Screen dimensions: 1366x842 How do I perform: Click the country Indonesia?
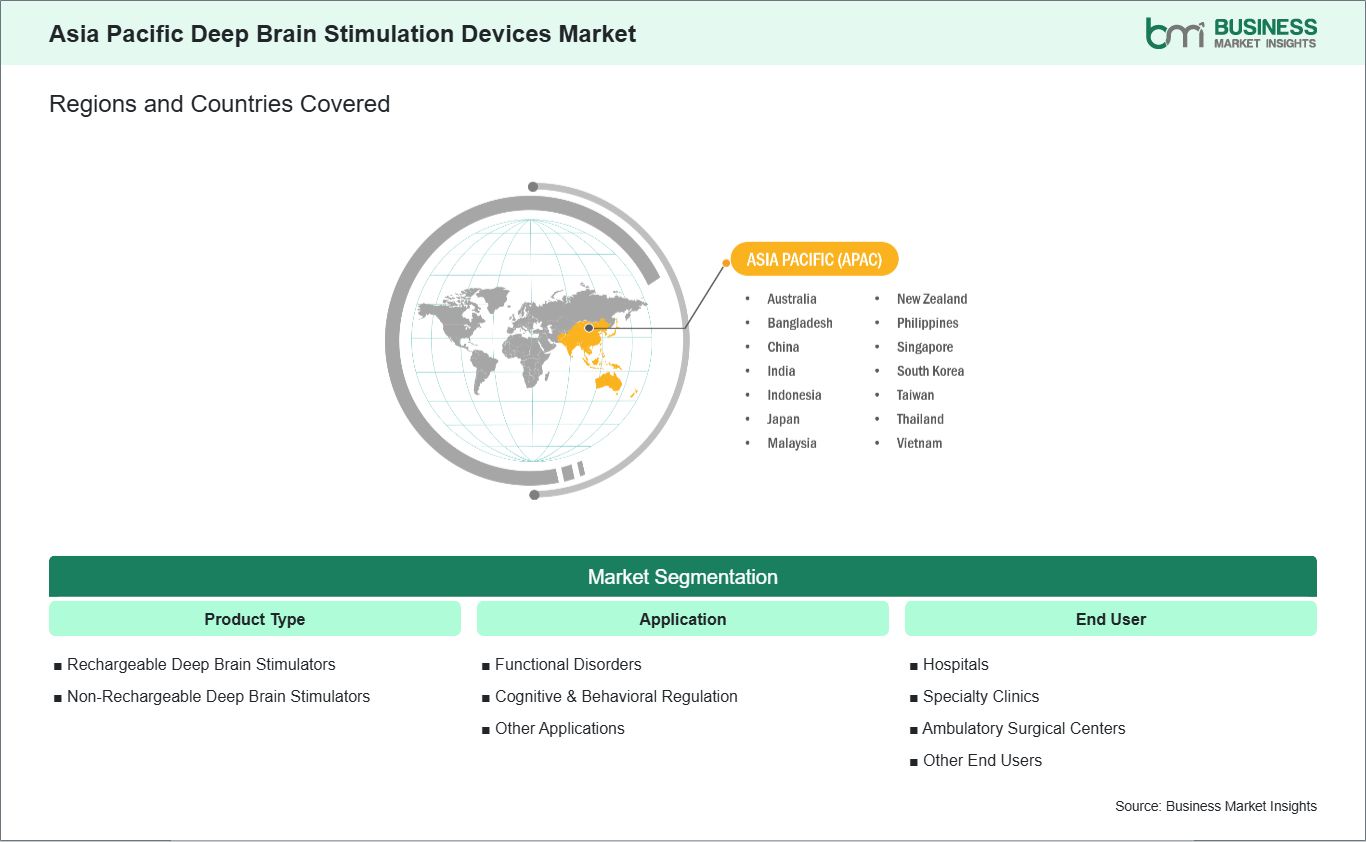click(794, 395)
